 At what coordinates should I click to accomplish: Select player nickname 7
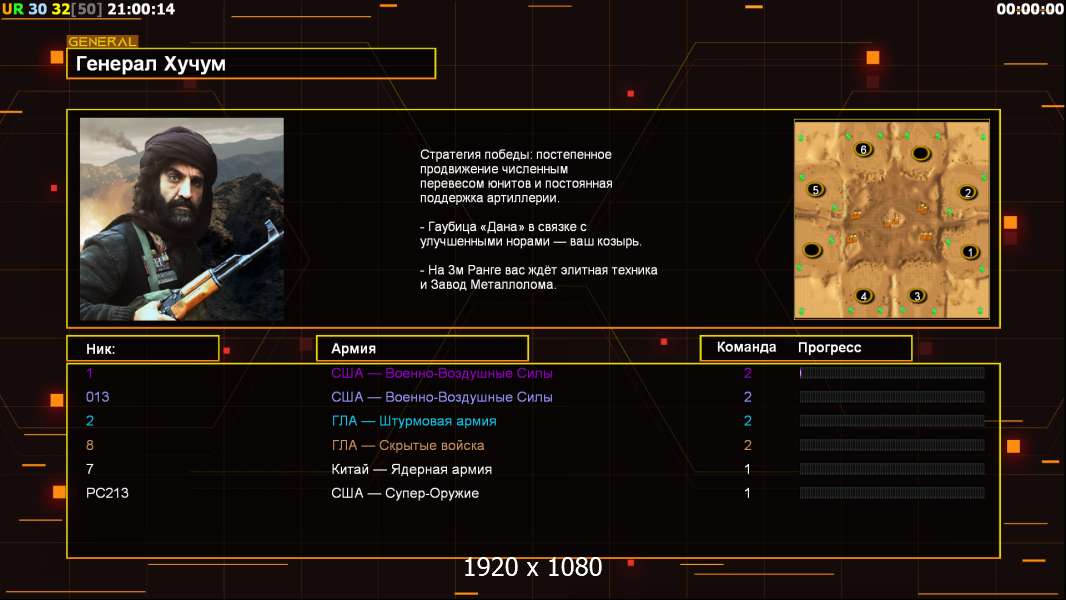pyautogui.click(x=90, y=469)
